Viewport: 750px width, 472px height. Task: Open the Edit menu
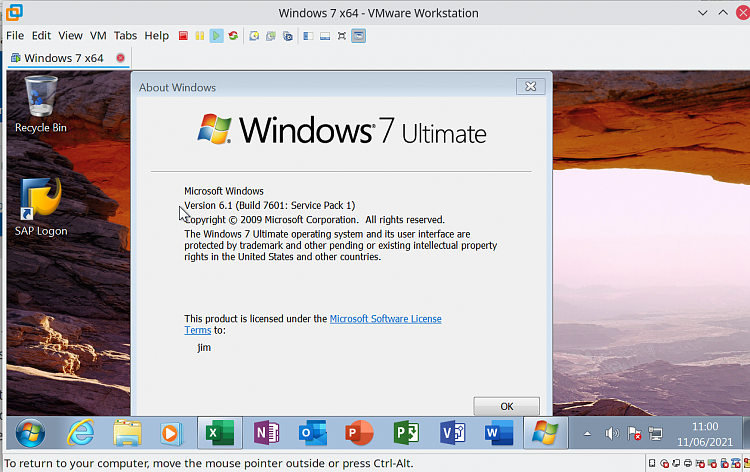[x=41, y=36]
